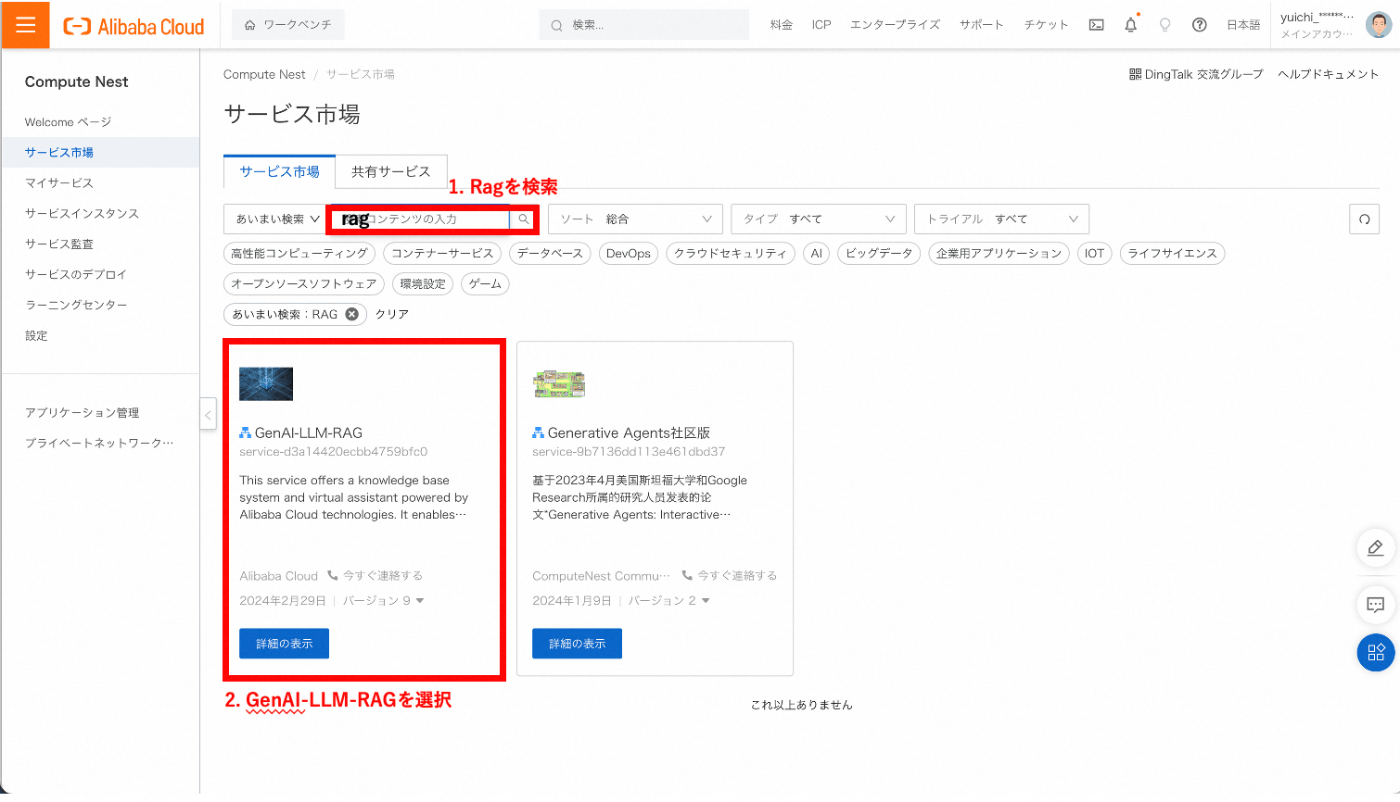Image resolution: width=1400 pixels, height=802 pixels.
Task: Filter by データベース category
Action: (x=550, y=253)
